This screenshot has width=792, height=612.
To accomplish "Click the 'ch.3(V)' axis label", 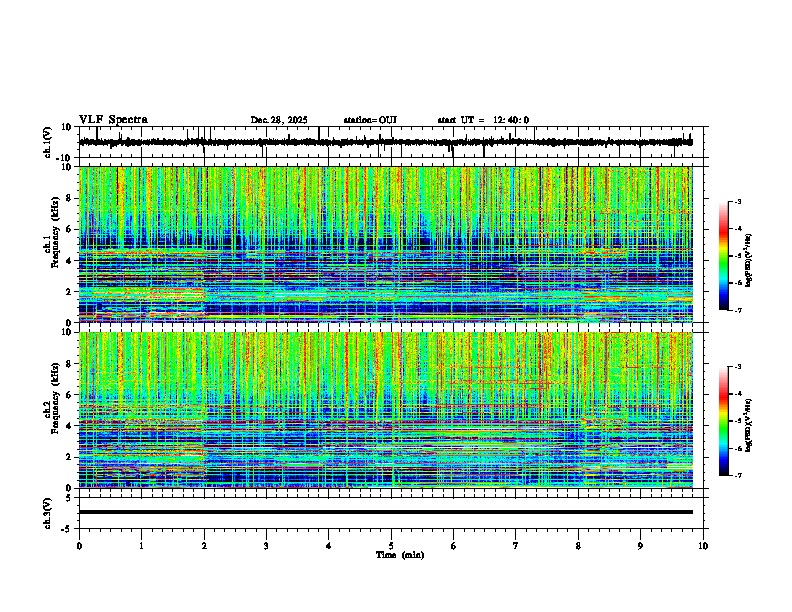I will [x=48, y=514].
